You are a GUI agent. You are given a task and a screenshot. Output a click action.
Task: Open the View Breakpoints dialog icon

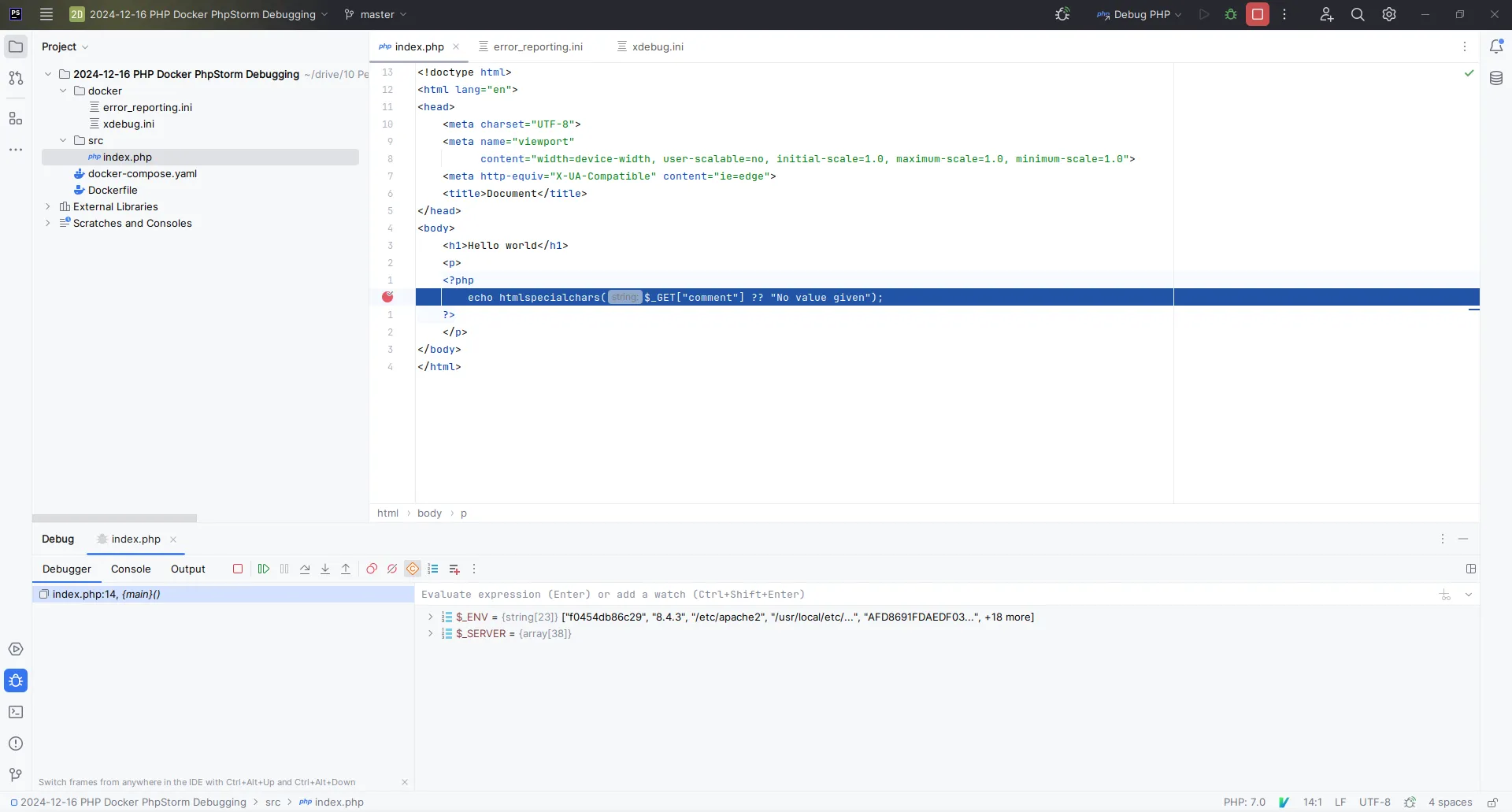tap(372, 569)
